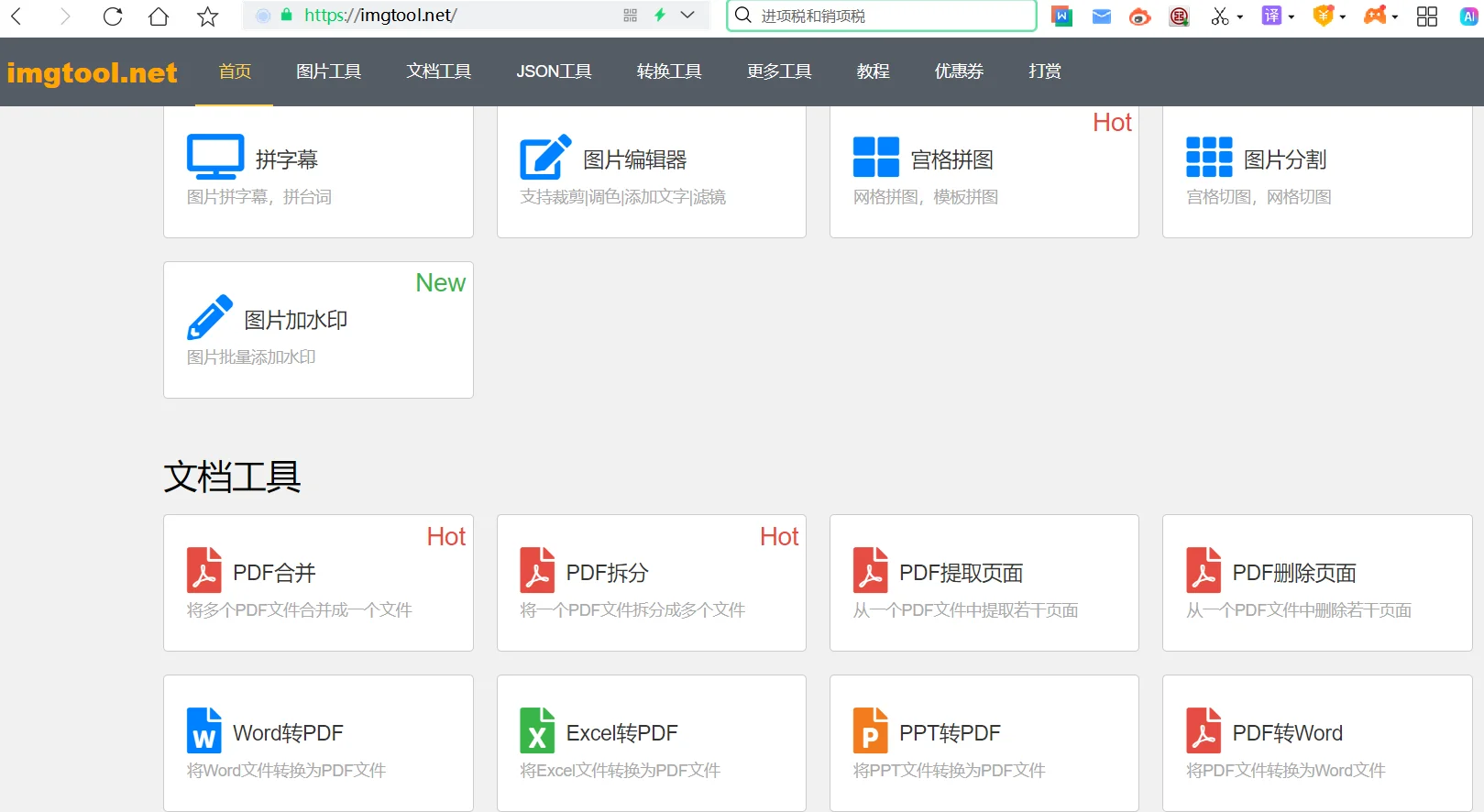1484x812 pixels.
Task: Click the Word转PDF blue W icon
Action: pyautogui.click(x=204, y=730)
